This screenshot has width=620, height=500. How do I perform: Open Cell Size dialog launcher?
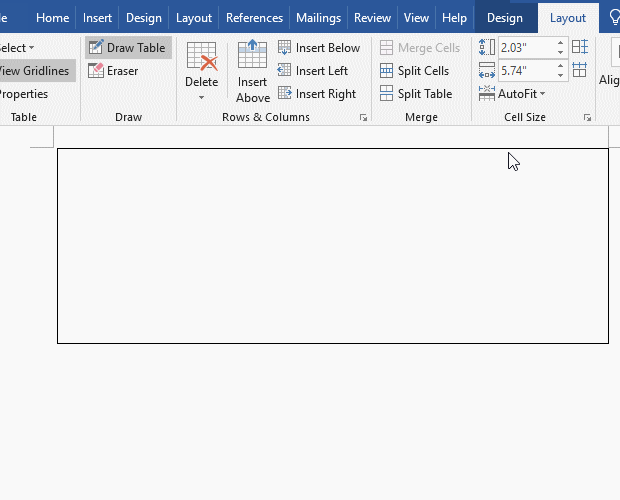coord(587,118)
